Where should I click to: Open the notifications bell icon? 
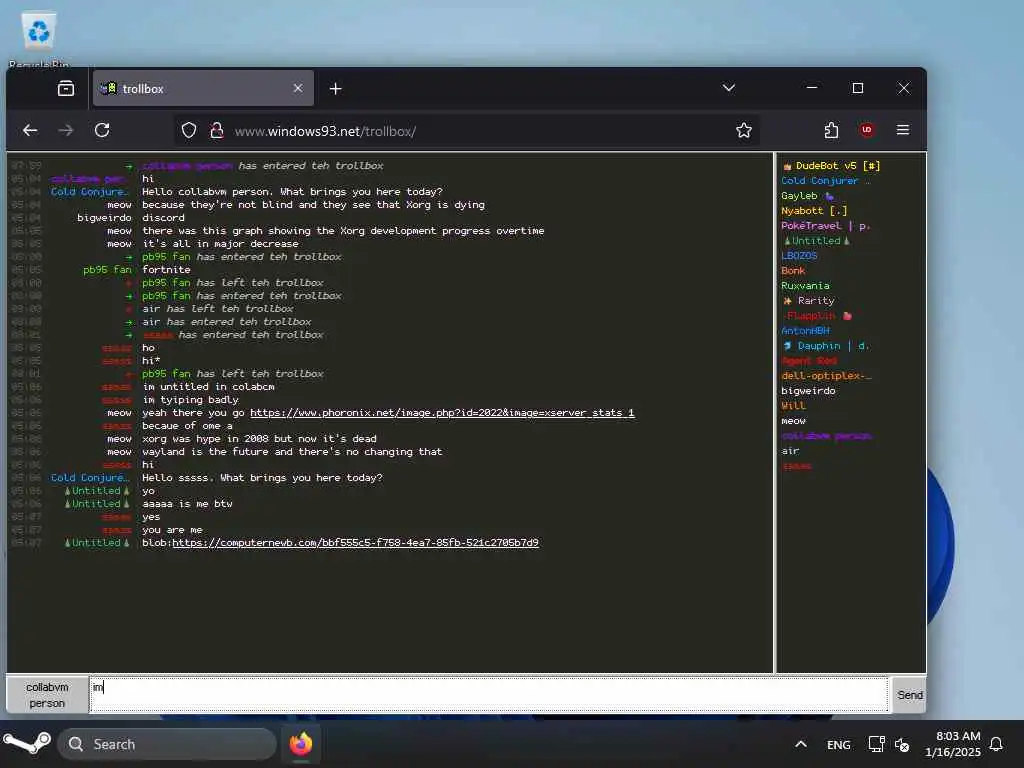pyautogui.click(x=996, y=744)
